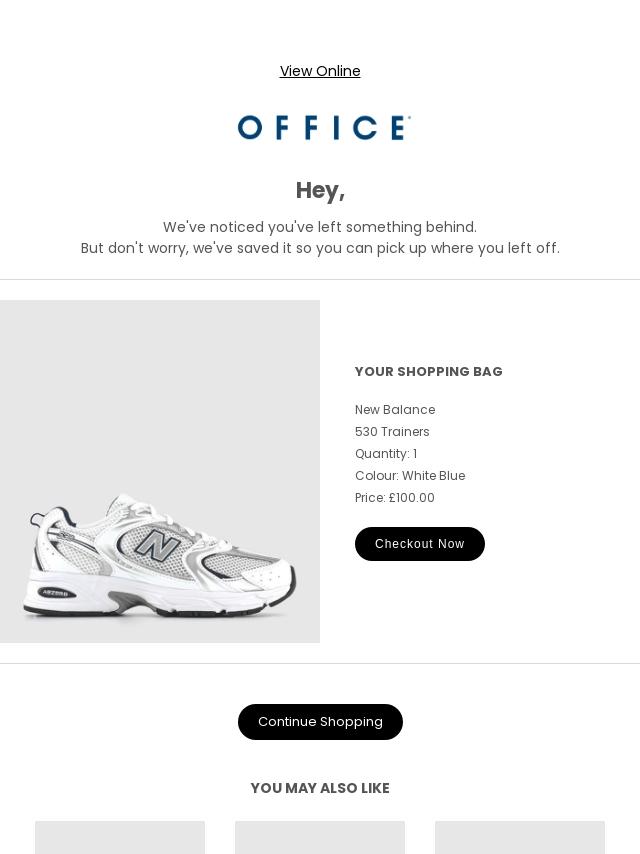Select the Checkout Now button

[419, 544]
